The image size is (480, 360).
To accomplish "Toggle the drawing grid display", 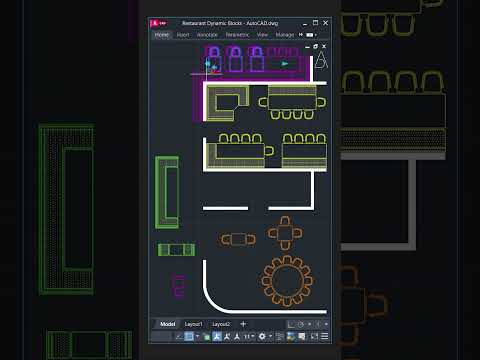I will tap(189, 336).
